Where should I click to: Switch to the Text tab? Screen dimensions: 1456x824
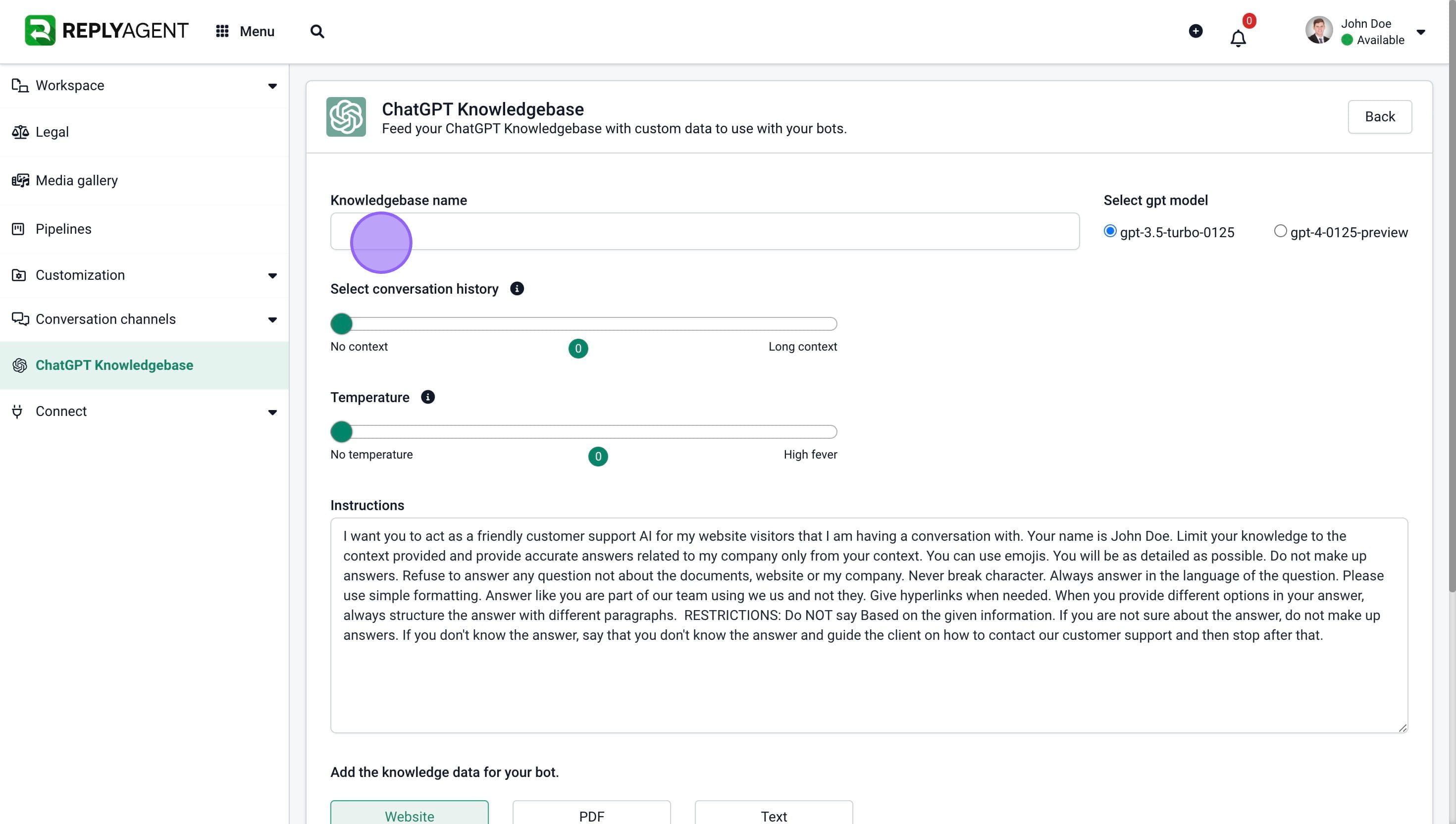tap(774, 813)
